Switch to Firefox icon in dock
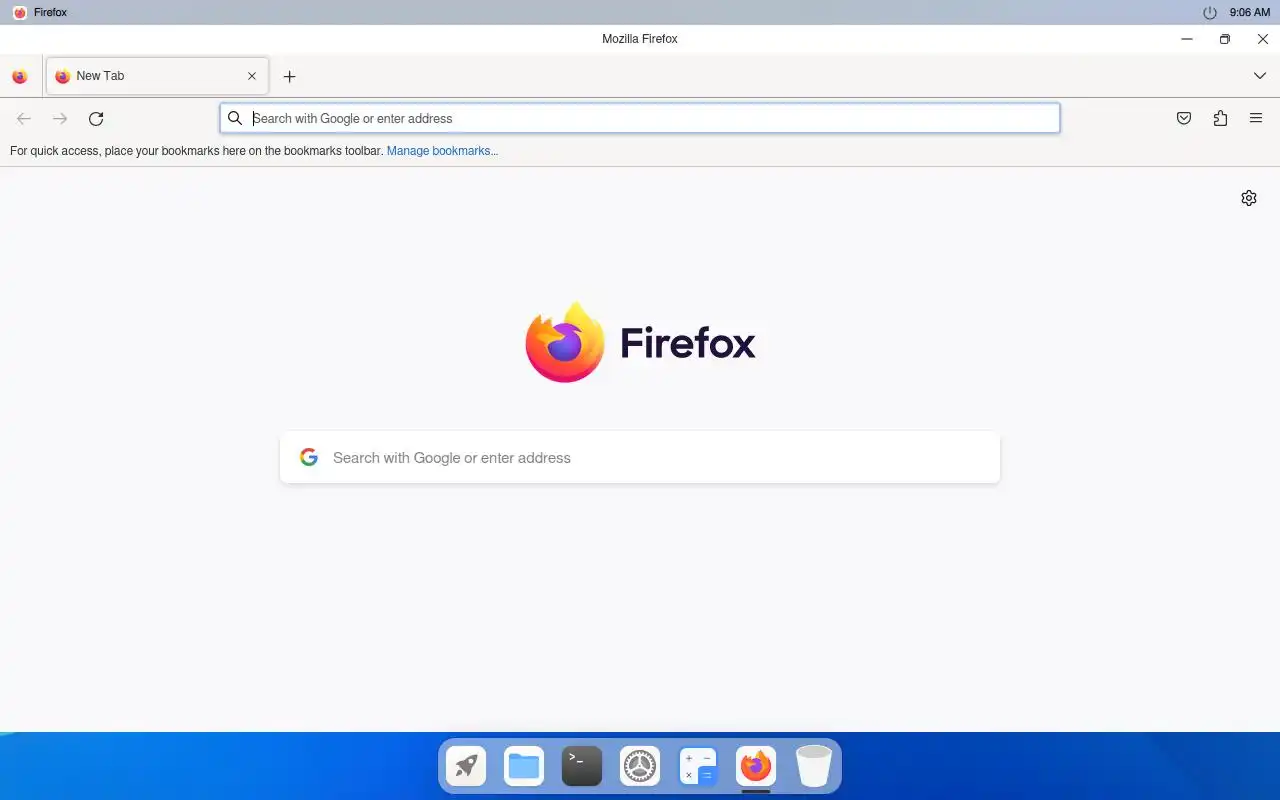The image size is (1280, 800). coord(756,767)
